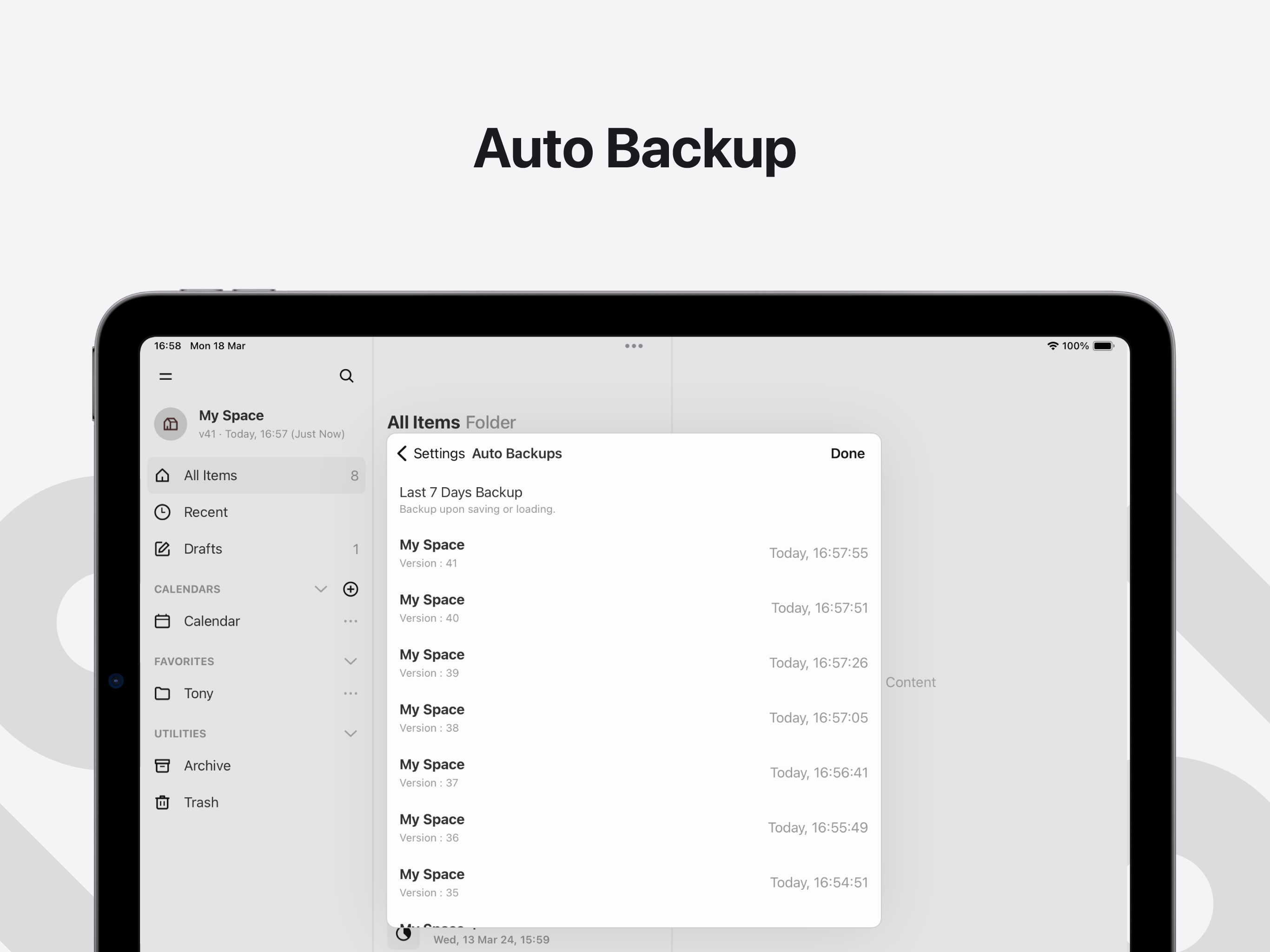
Task: Click the Mon 18 Mar status bar date
Action: pyautogui.click(x=218, y=346)
